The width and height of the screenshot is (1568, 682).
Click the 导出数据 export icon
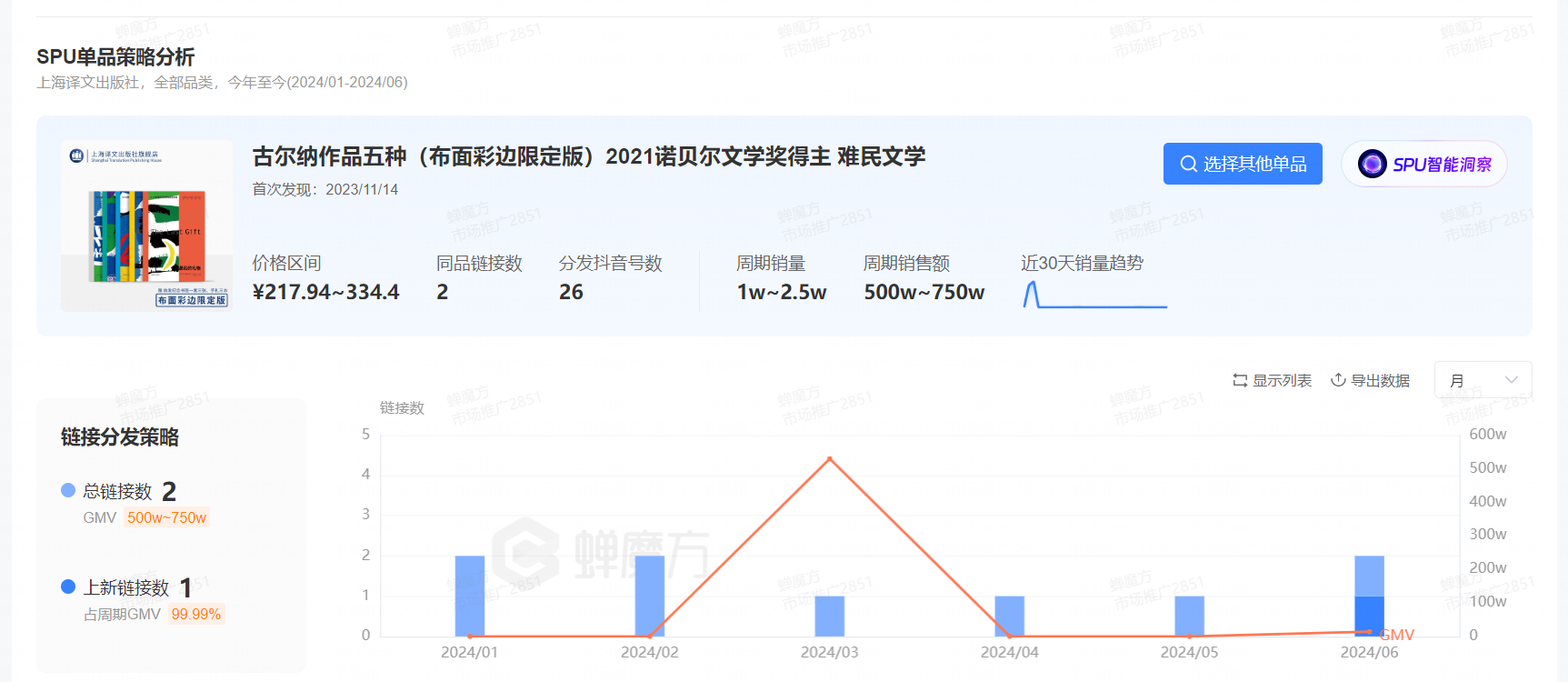click(1338, 380)
